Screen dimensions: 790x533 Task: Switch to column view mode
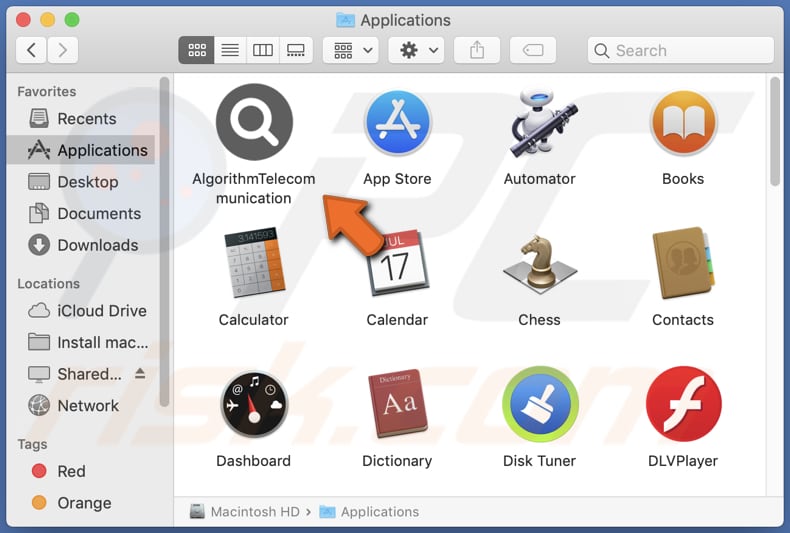click(x=262, y=50)
